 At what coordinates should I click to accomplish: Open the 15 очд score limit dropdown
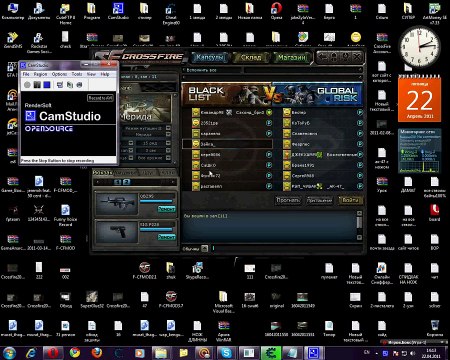(x=168, y=143)
